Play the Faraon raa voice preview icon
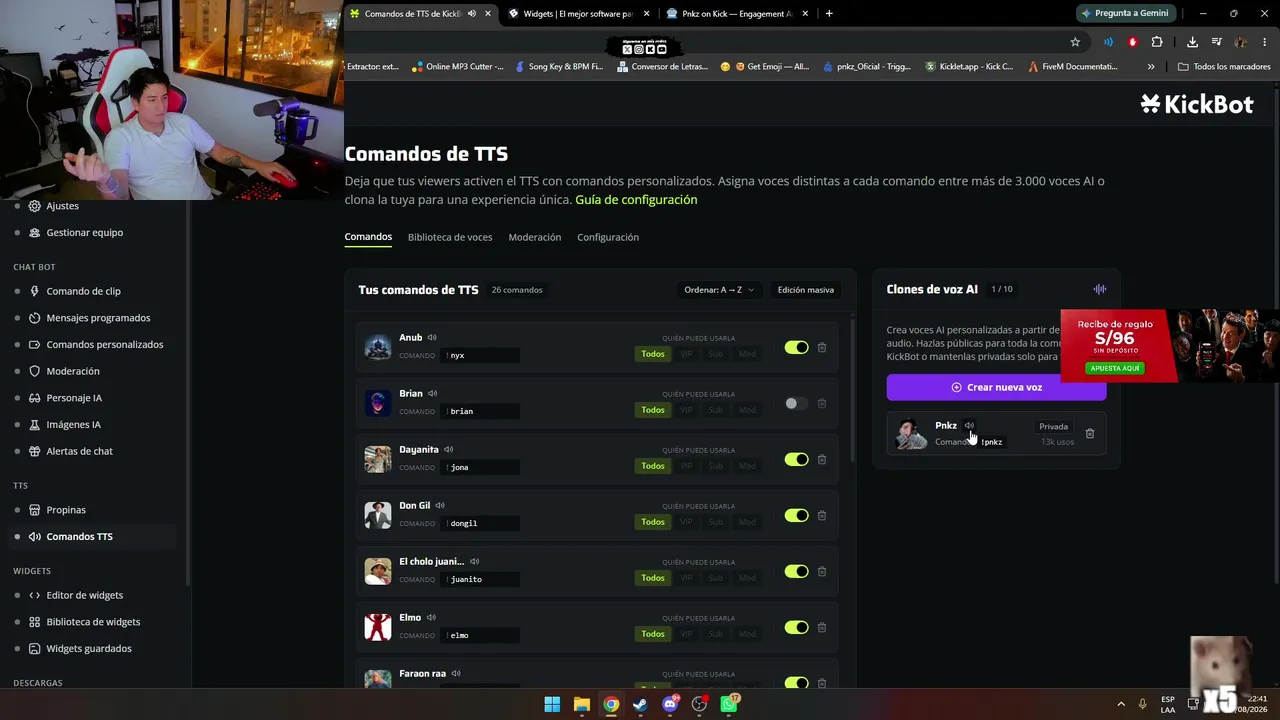Viewport: 1280px width, 720px height. tap(456, 674)
